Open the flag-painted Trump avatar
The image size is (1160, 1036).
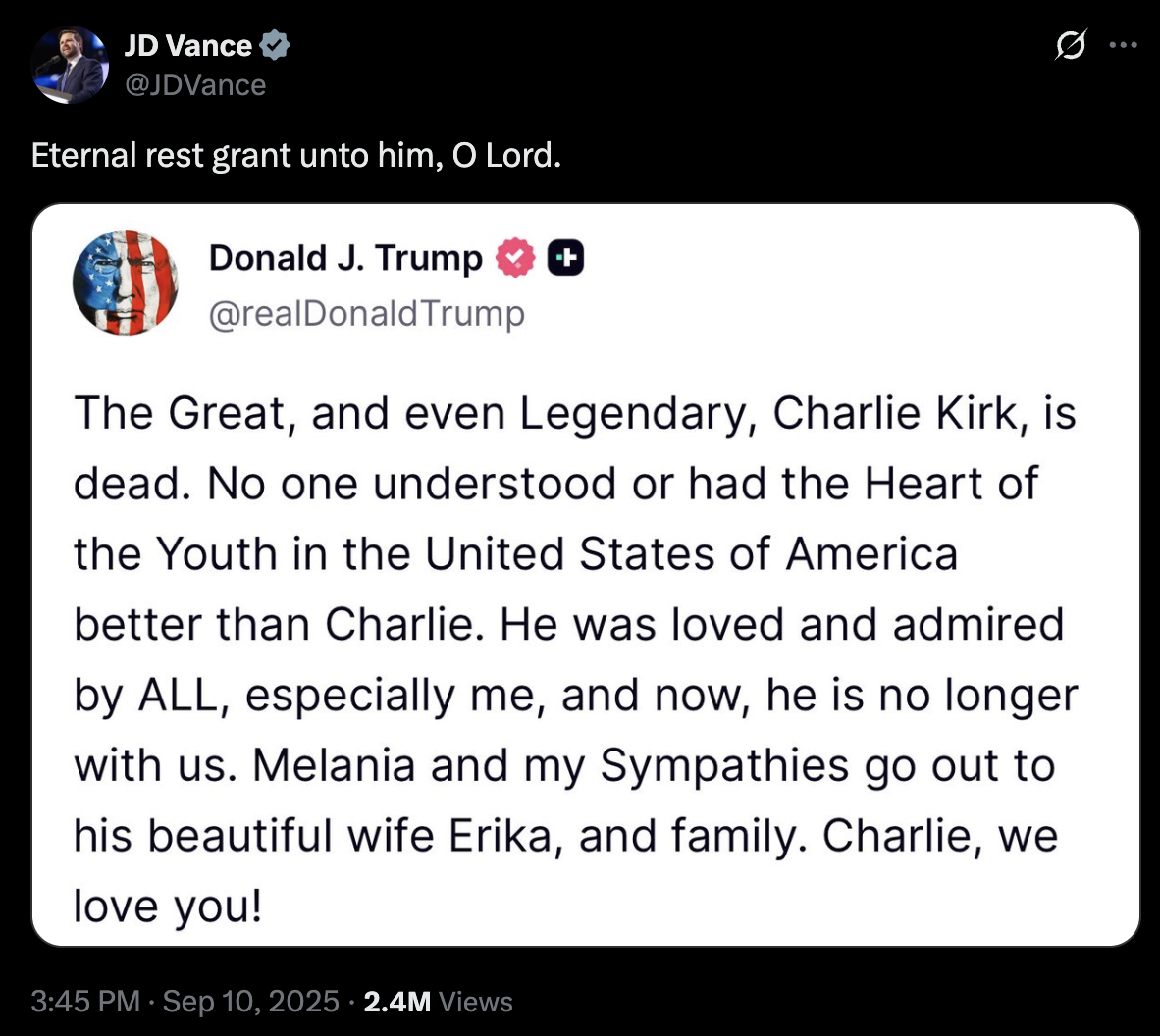[126, 283]
